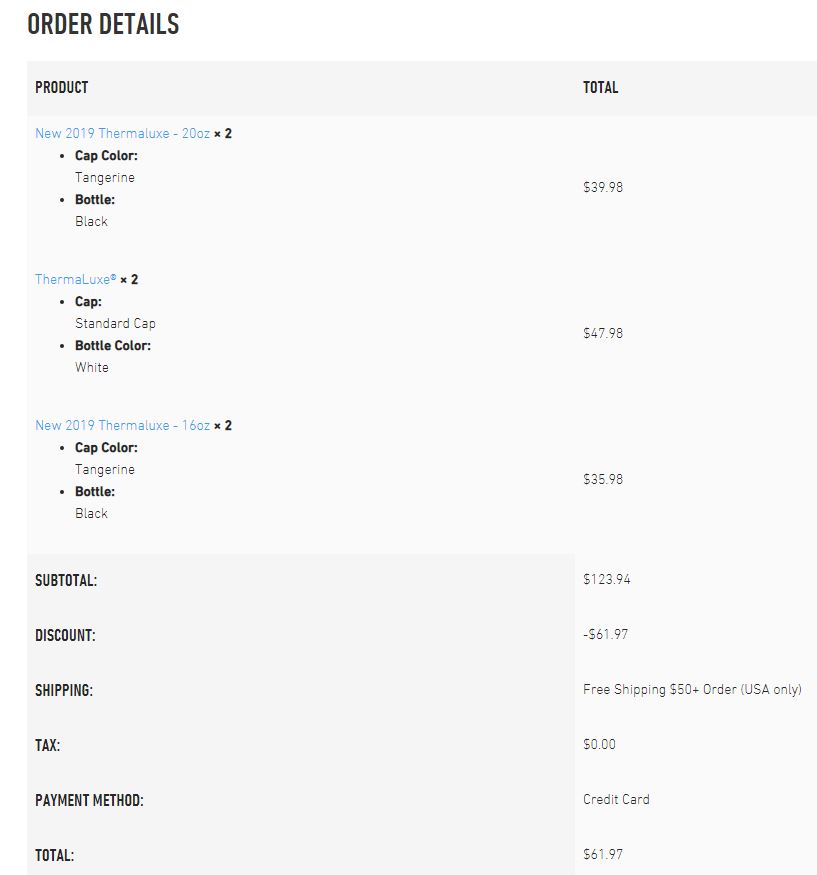
Task: Click the TOTAL column header at top
Action: point(601,88)
